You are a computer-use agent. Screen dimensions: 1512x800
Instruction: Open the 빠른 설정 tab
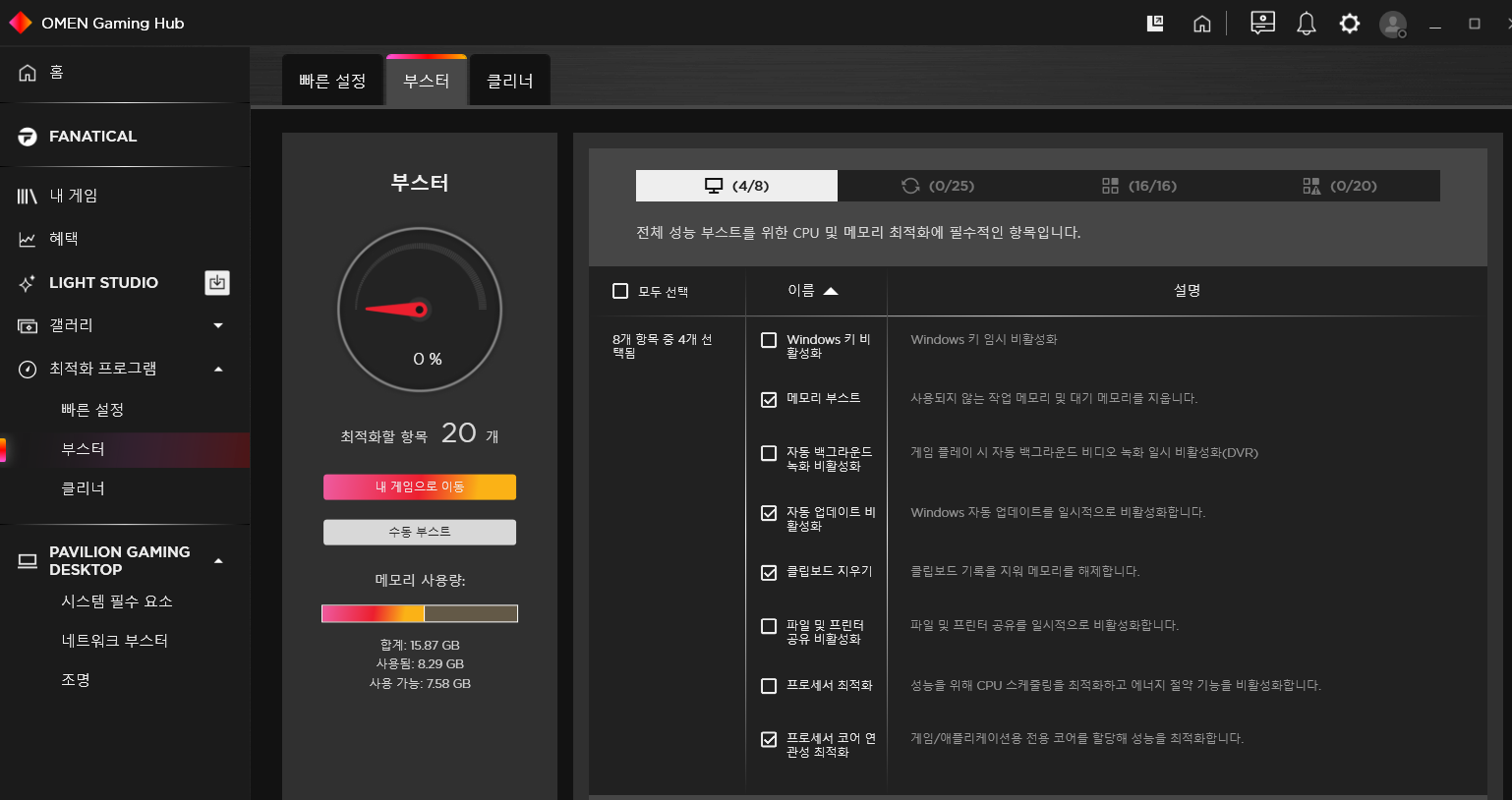(x=332, y=80)
